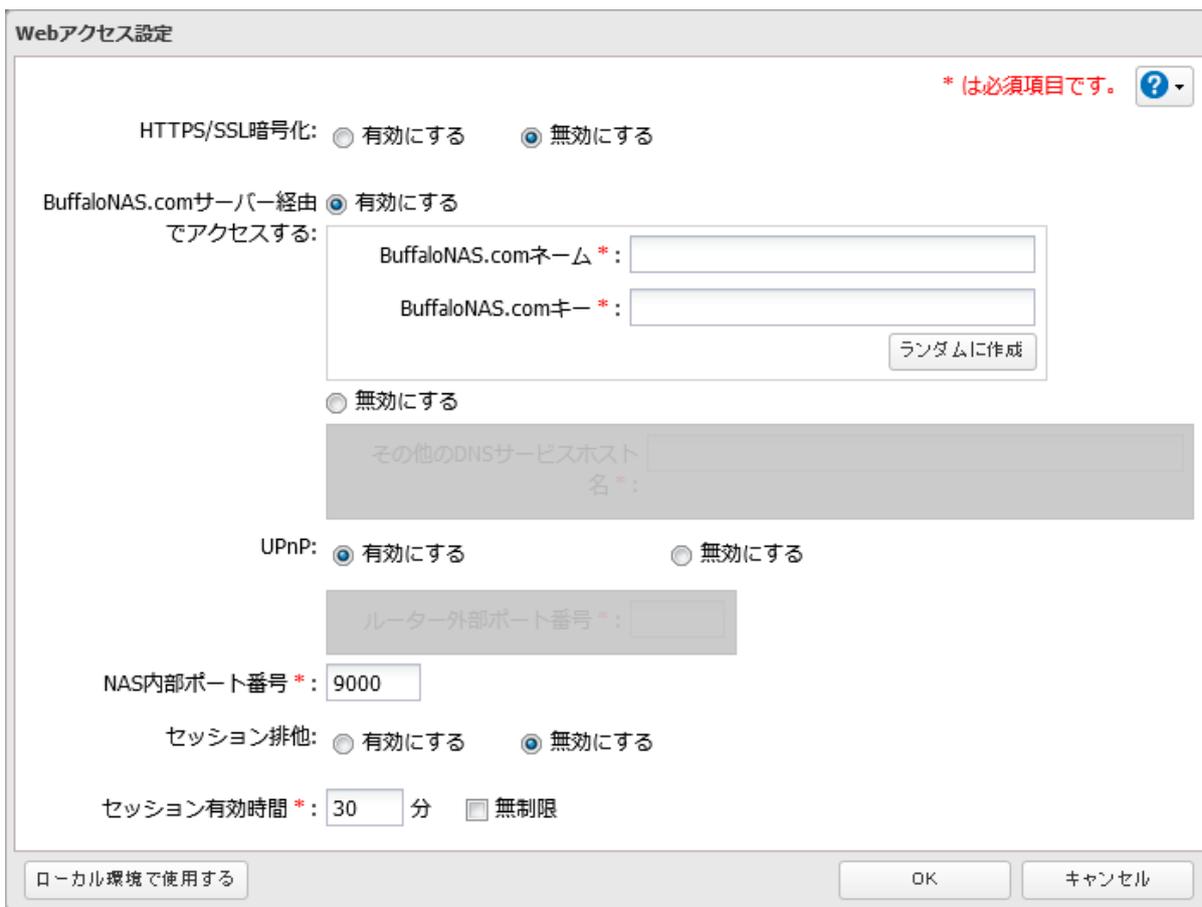Open the blue question mark help icon

coord(1157,88)
